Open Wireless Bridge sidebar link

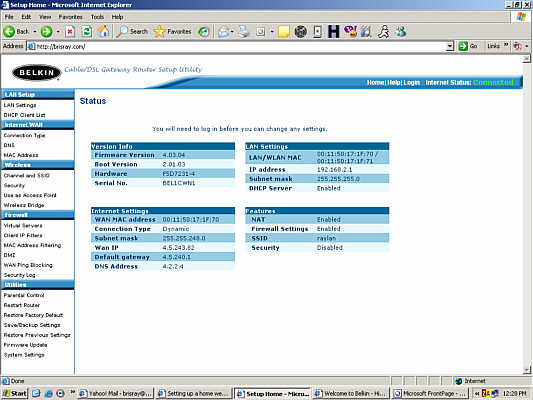tap(24, 205)
